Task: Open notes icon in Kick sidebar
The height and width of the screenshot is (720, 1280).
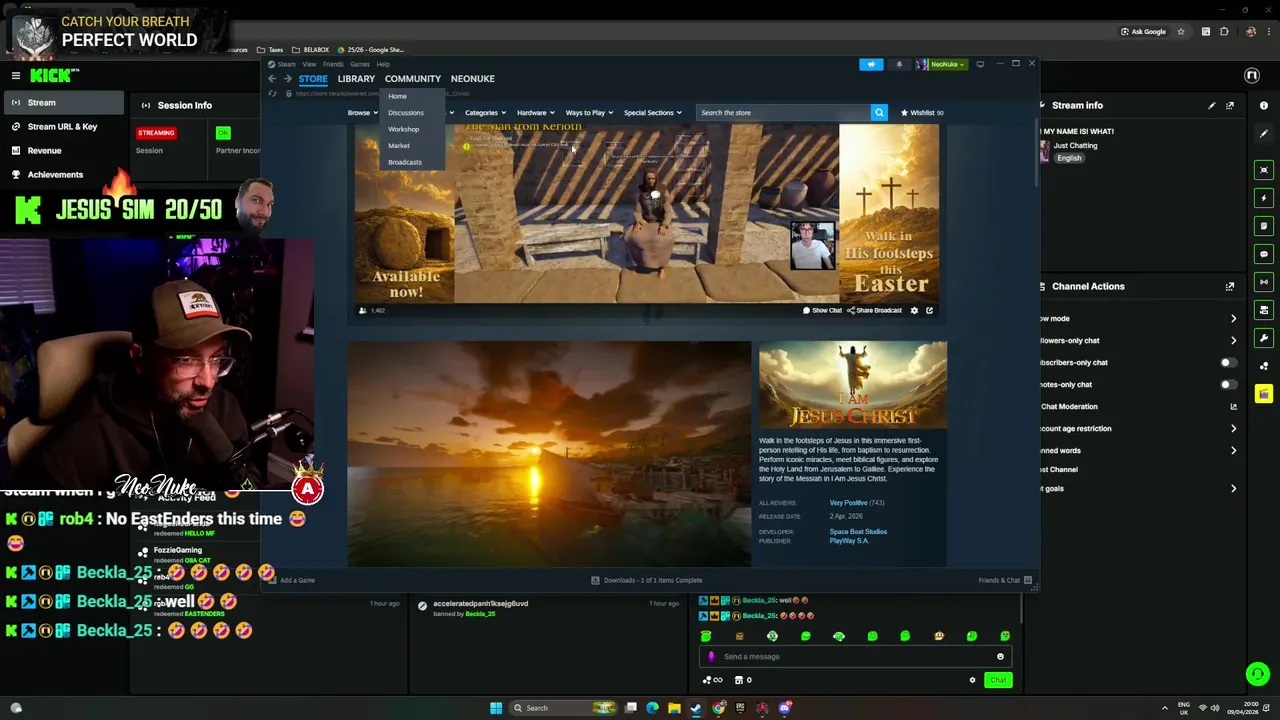Action: pyautogui.click(x=1264, y=226)
